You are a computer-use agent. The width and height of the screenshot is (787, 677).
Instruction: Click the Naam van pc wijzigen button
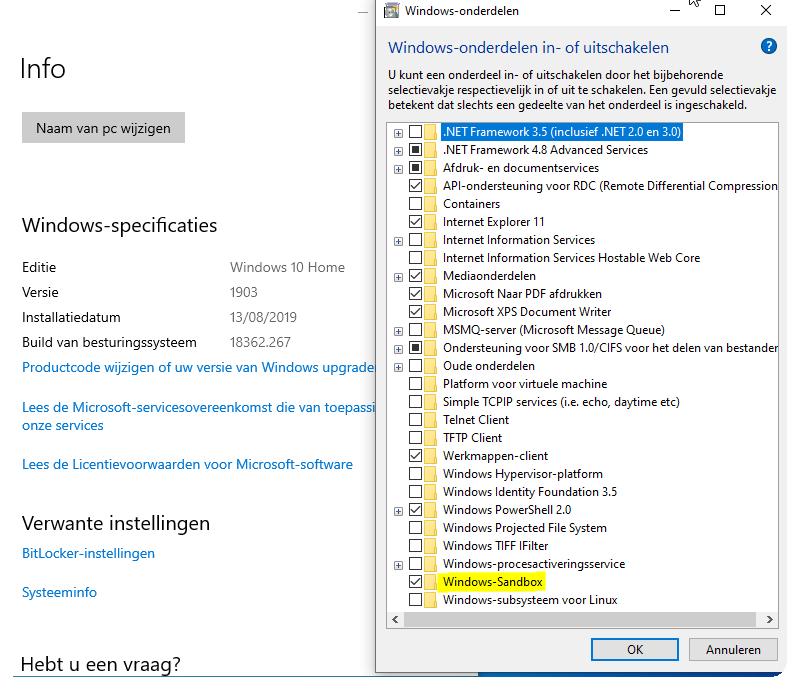coord(103,128)
